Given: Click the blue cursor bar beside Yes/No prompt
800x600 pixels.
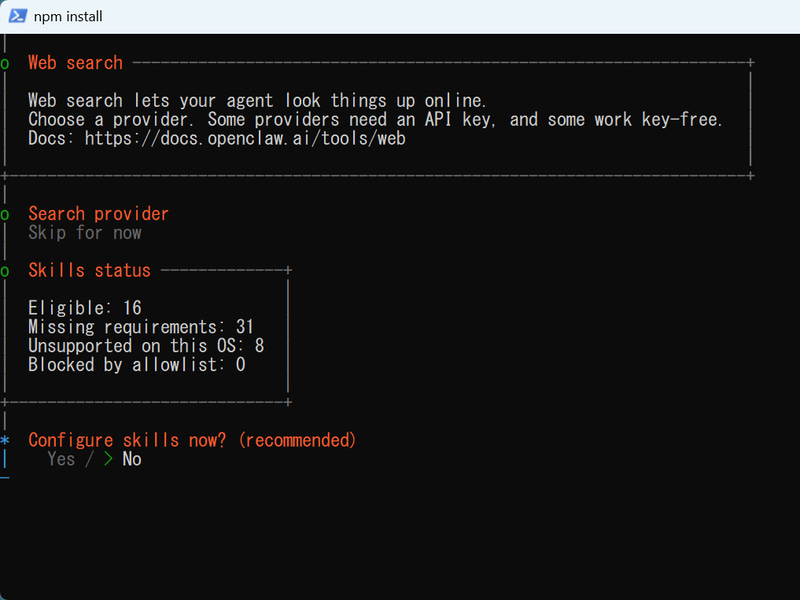Looking at the screenshot, I should (x=5, y=459).
